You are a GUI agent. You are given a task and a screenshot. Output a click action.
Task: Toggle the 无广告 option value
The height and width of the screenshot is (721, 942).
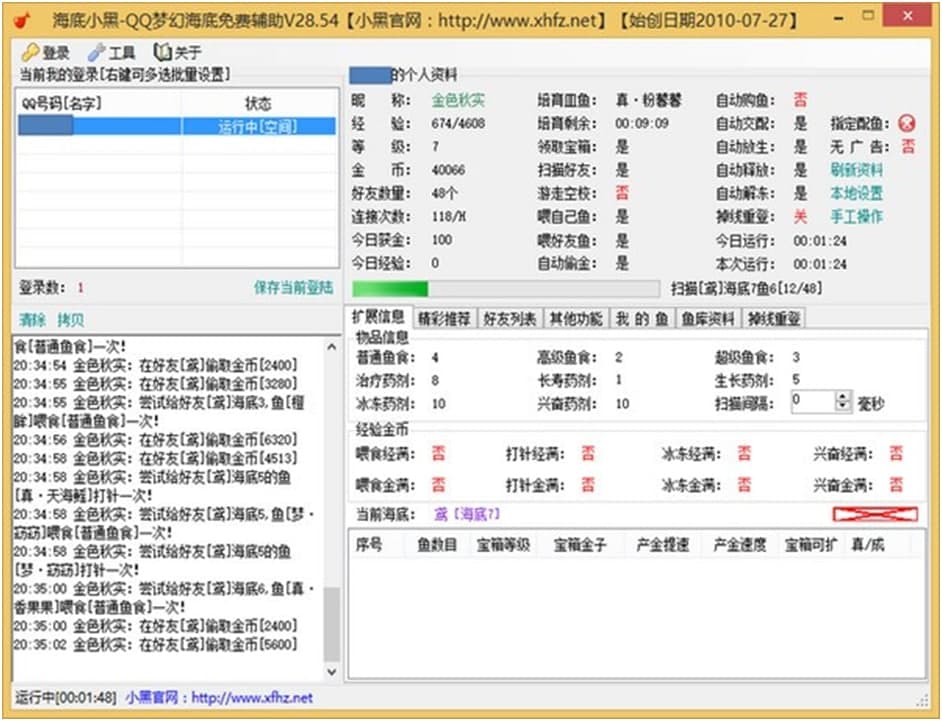tap(907, 147)
